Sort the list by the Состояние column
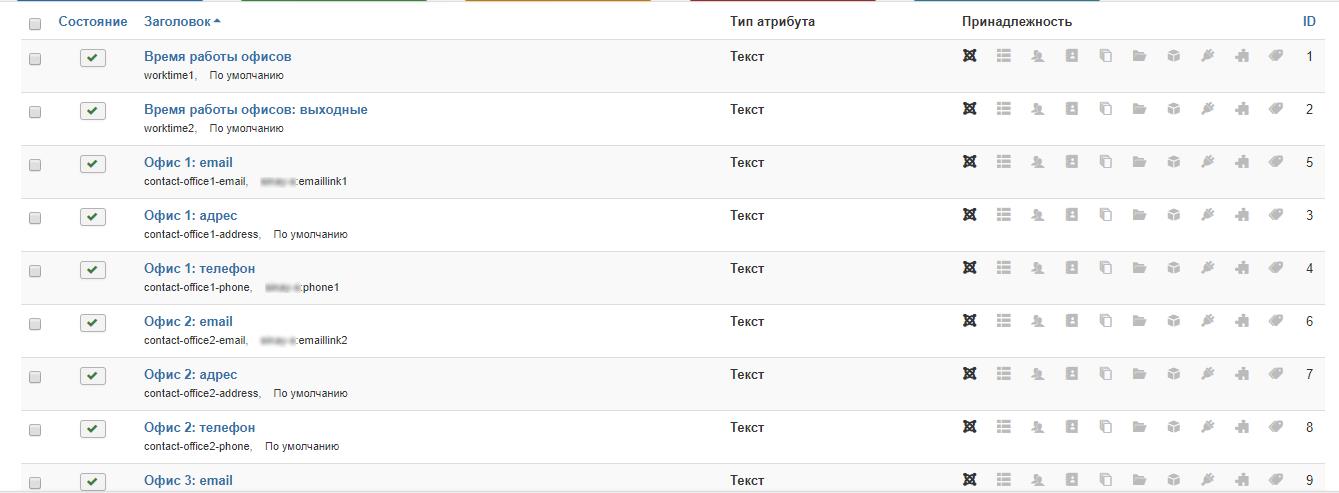The image size is (1339, 493). (x=93, y=21)
